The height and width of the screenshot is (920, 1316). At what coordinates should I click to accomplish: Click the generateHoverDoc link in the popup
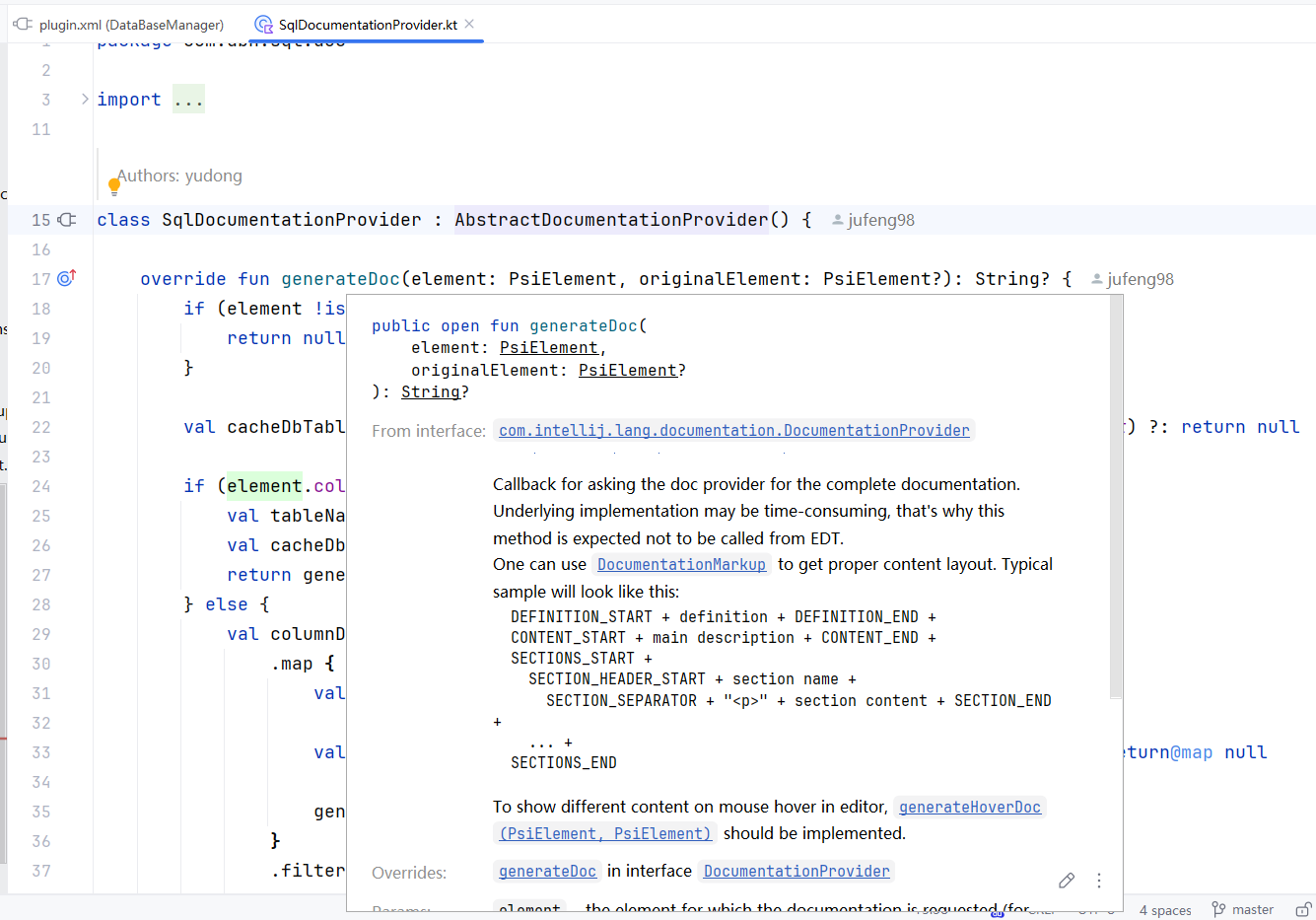pyautogui.click(x=969, y=807)
